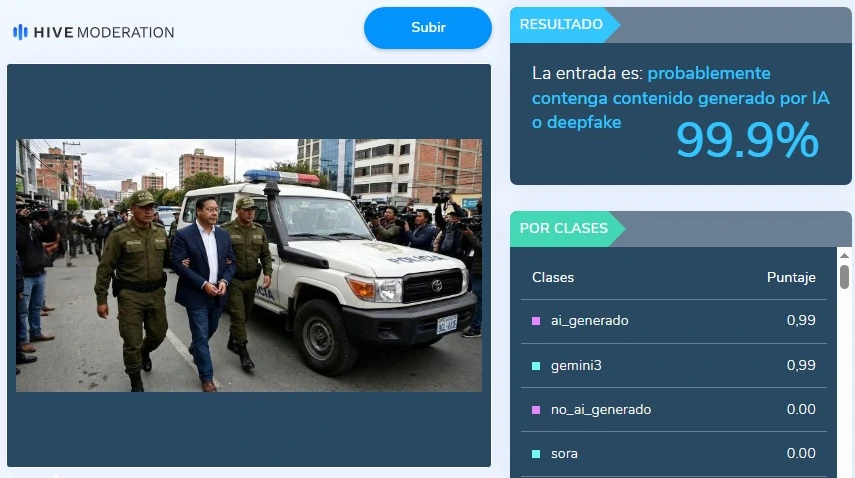Click the no_ai_generado purple swatch
This screenshot has height=478, width=855.
pyautogui.click(x=536, y=410)
